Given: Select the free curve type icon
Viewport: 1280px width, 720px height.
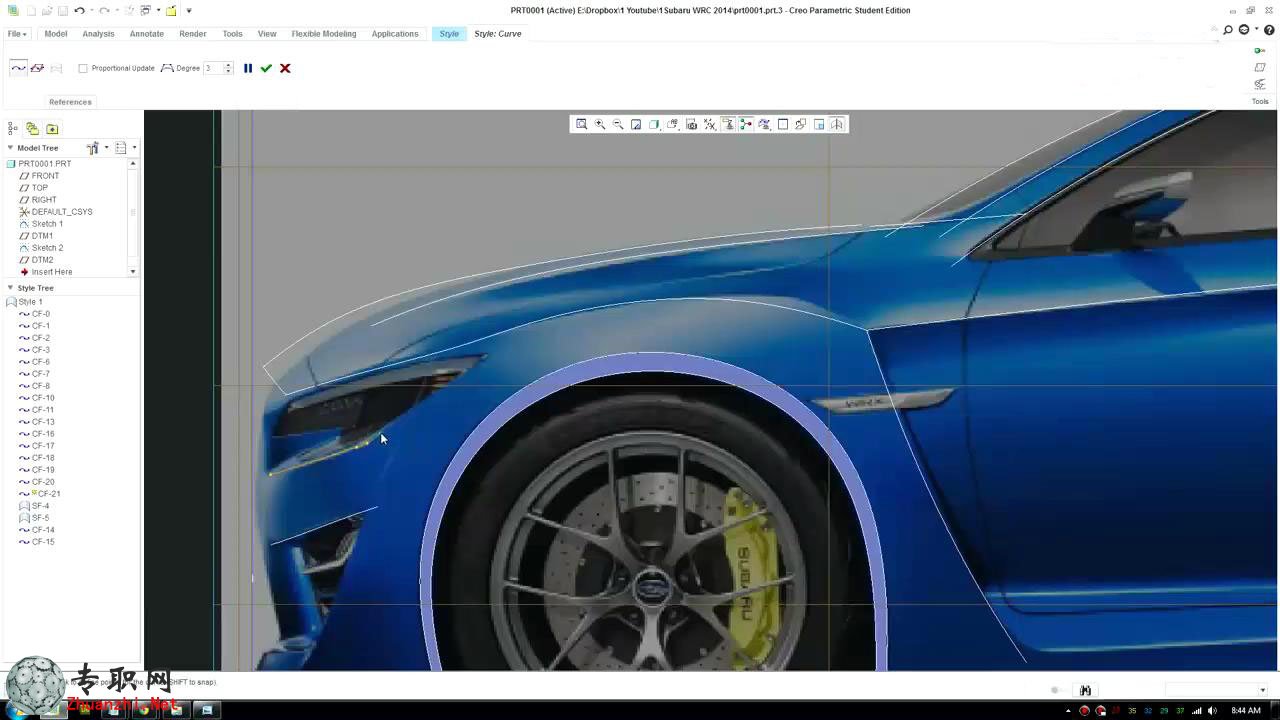Looking at the screenshot, I should click(x=18, y=68).
